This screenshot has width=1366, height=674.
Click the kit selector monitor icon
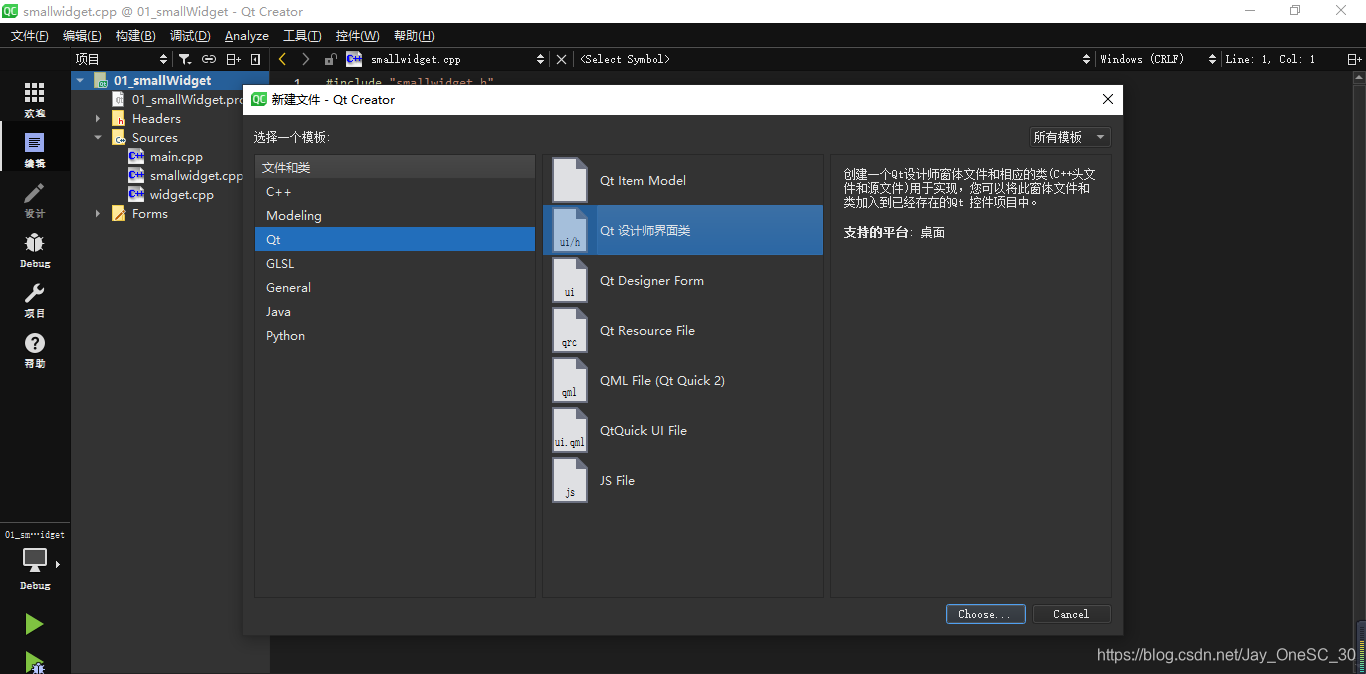tap(35, 560)
